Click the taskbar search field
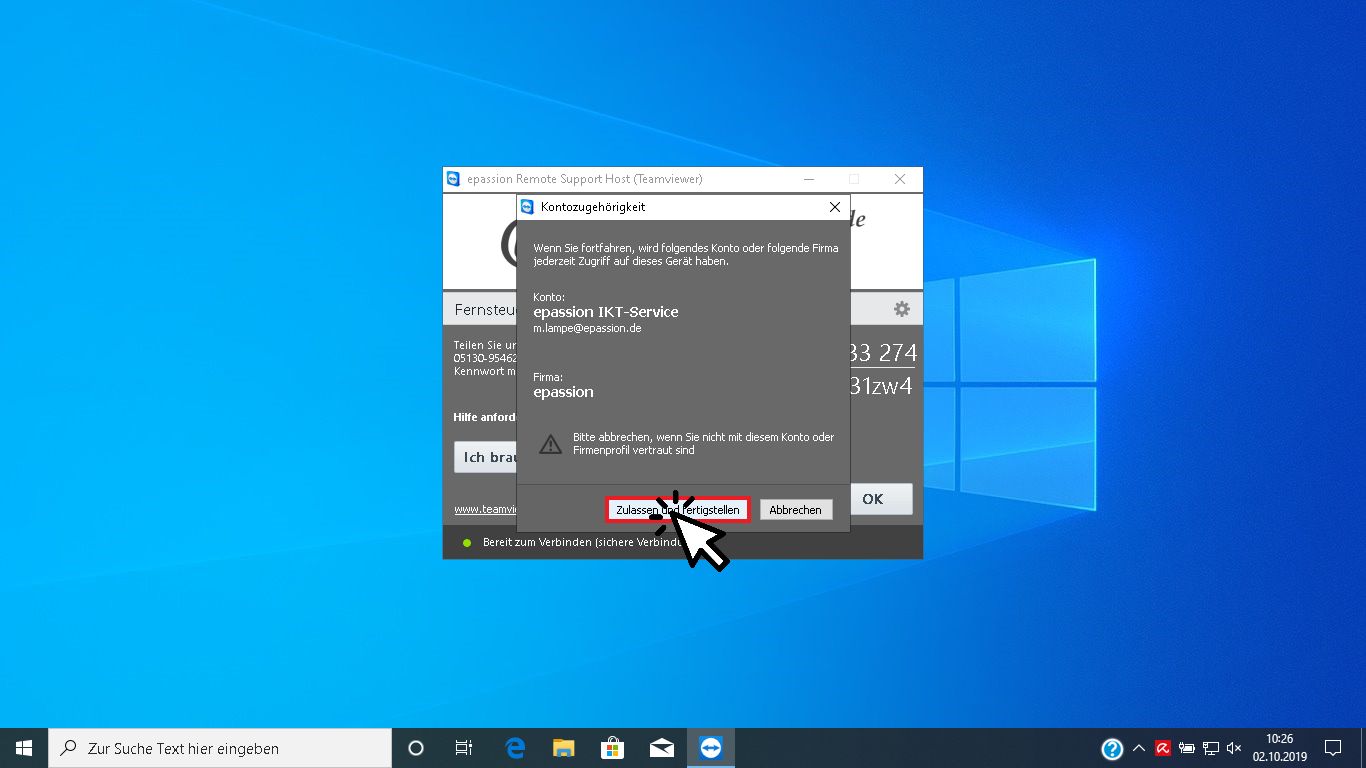The width and height of the screenshot is (1366, 768). [x=220, y=748]
